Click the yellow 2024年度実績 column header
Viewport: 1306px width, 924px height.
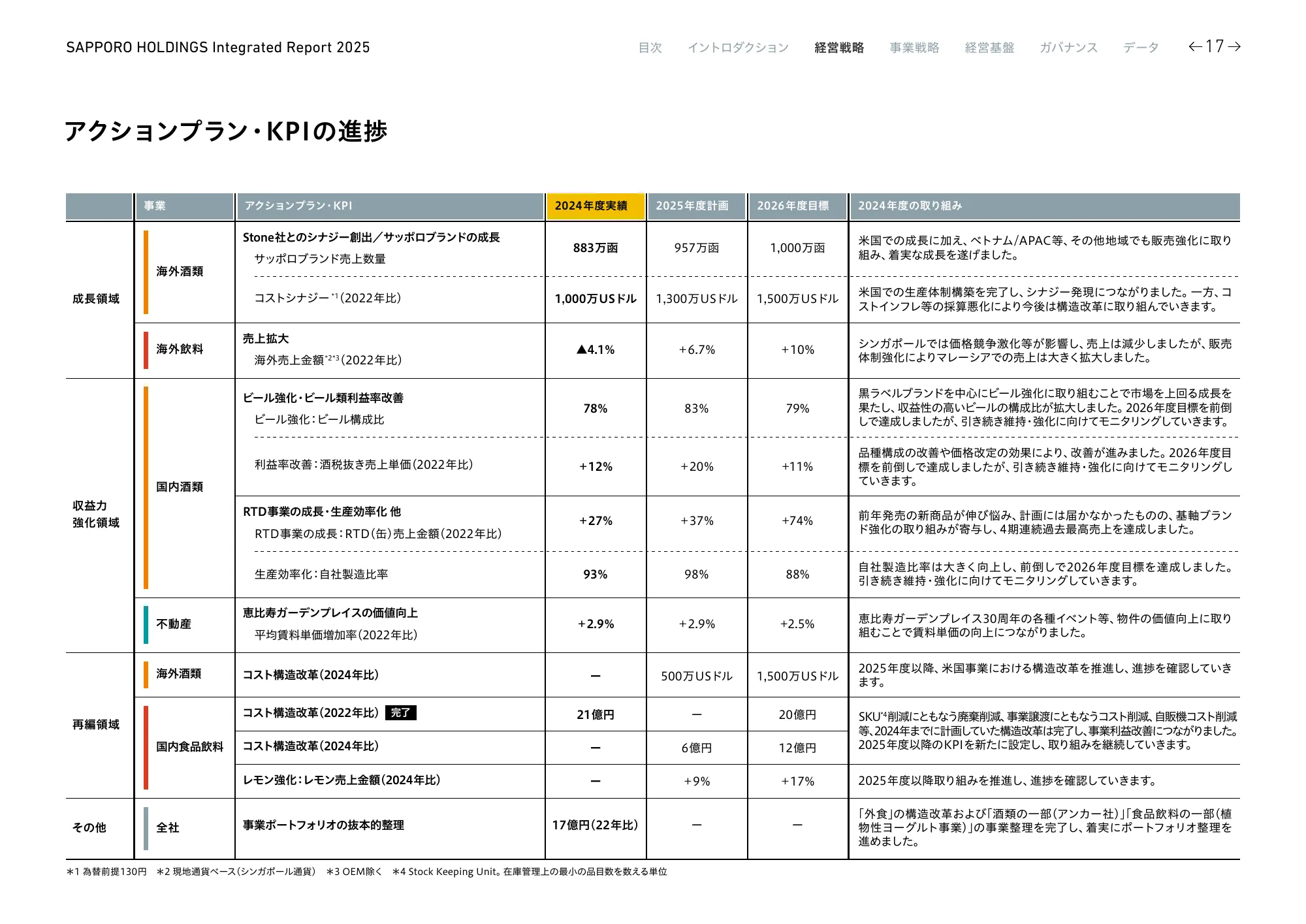click(595, 206)
